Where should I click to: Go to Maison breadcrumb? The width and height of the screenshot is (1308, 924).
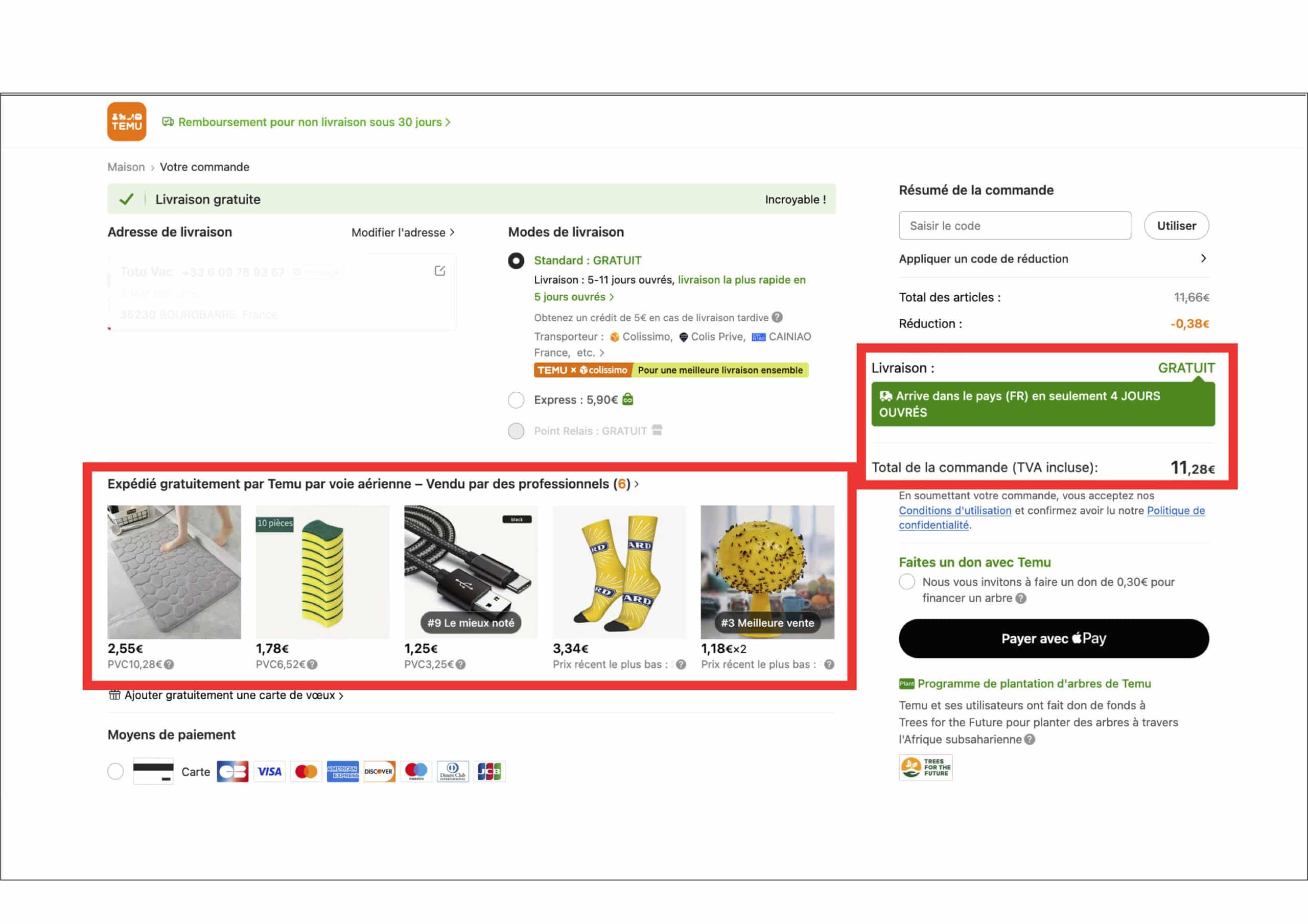point(126,167)
